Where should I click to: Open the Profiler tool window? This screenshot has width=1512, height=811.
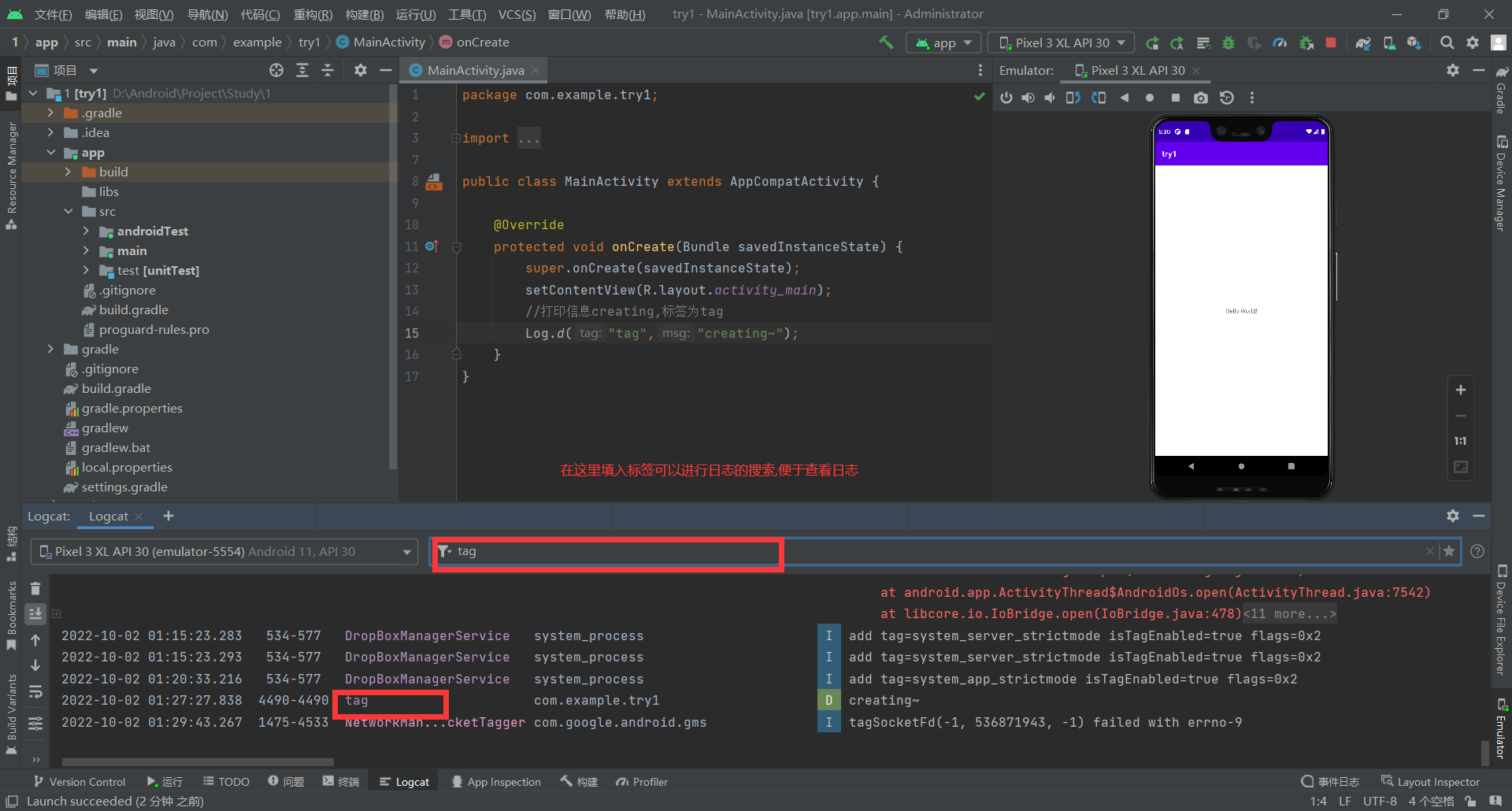(642, 782)
